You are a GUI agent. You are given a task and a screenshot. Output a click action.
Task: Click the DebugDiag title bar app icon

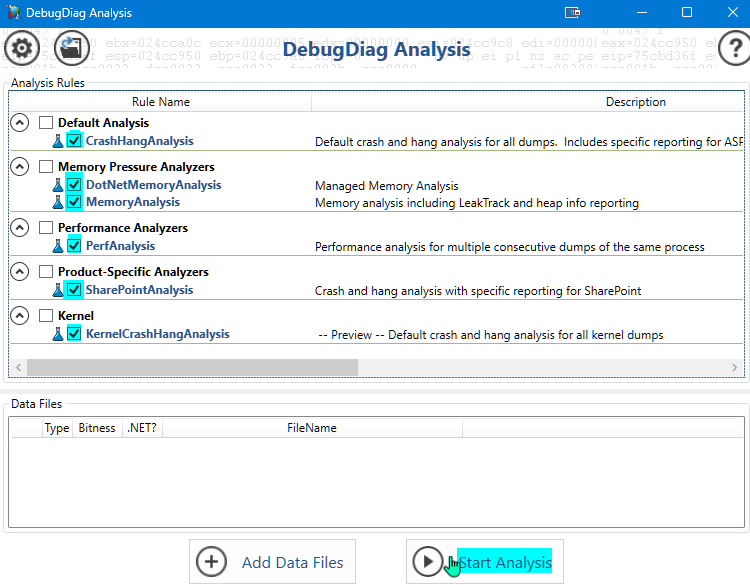click(13, 12)
